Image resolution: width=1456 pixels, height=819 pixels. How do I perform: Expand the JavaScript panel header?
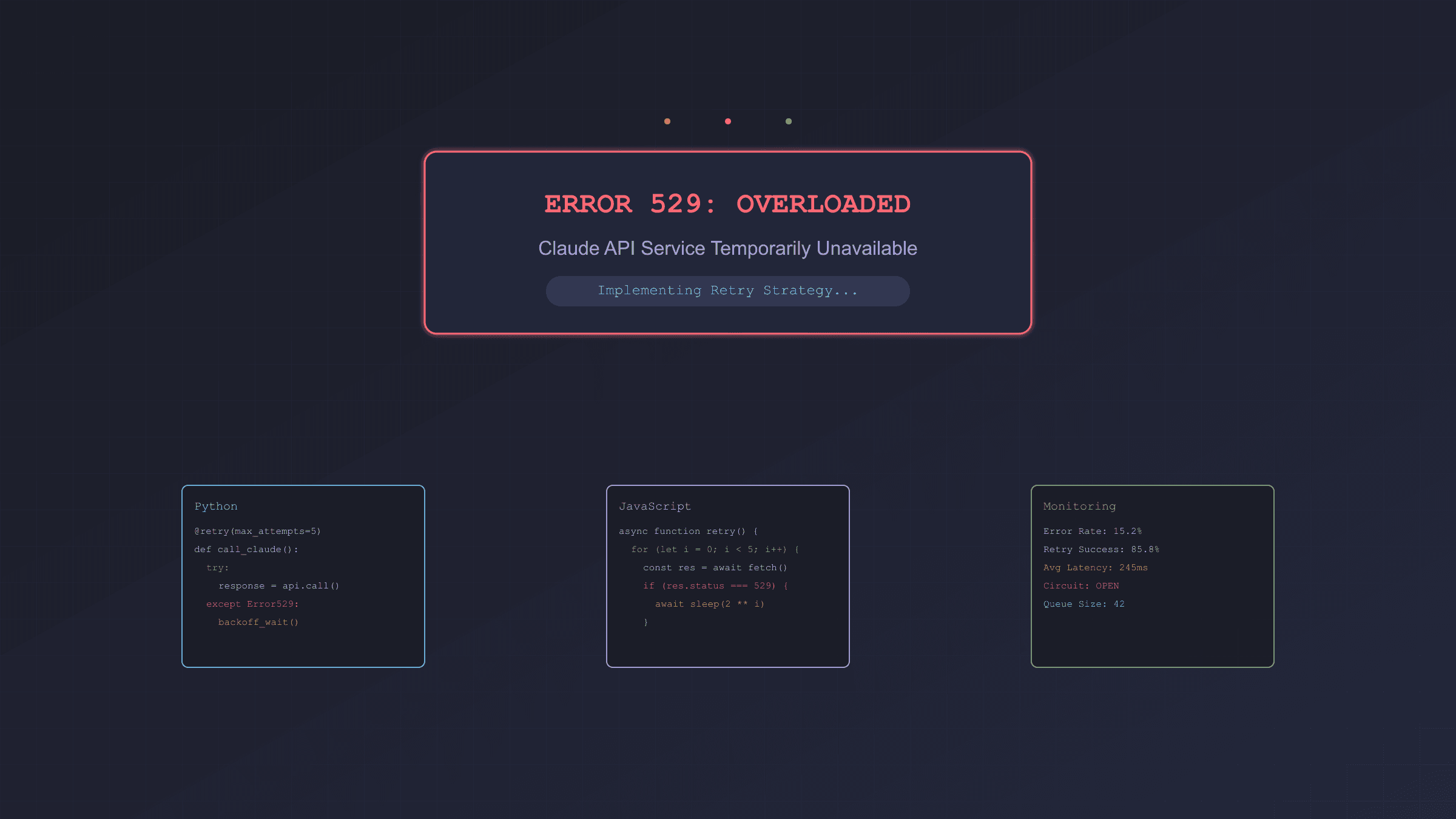(x=655, y=506)
